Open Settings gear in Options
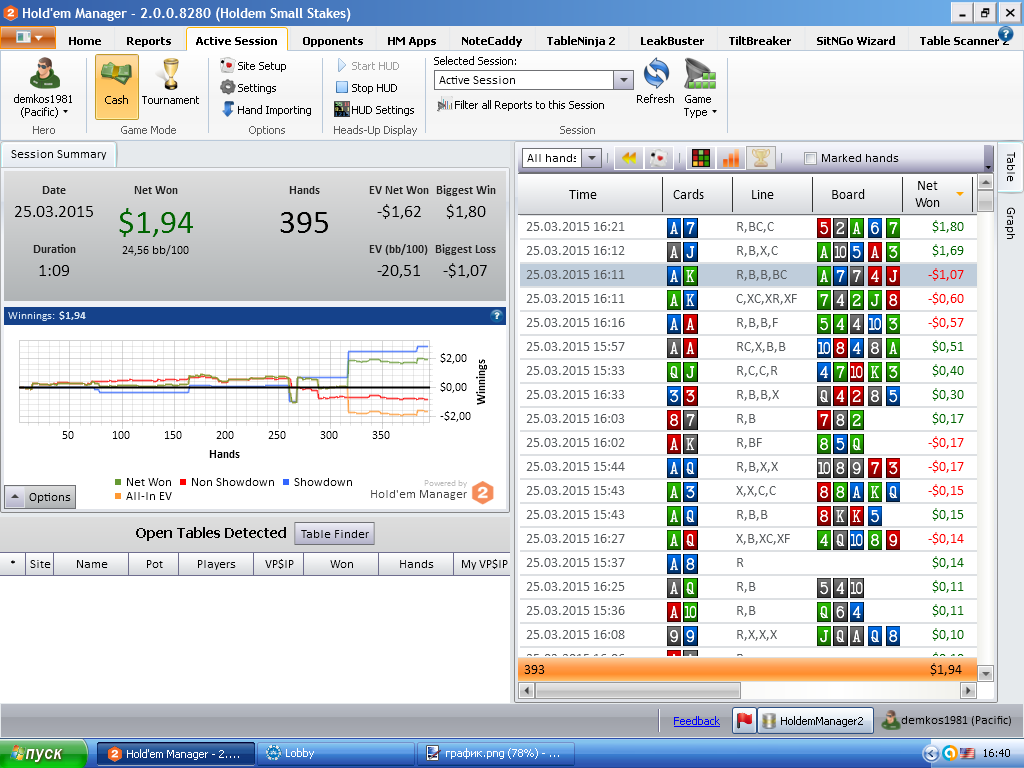The image size is (1024, 768). point(249,88)
